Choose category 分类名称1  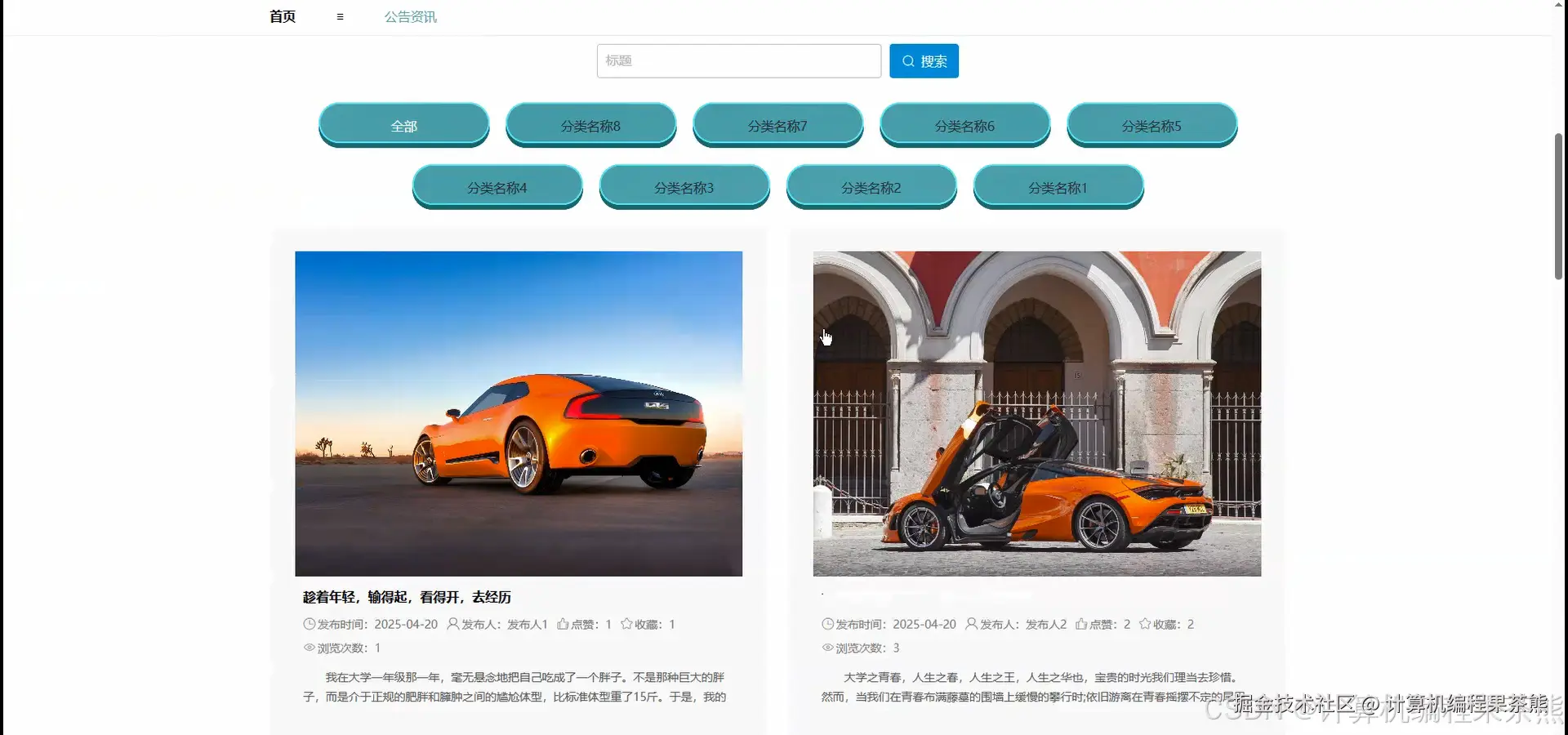[1058, 187]
